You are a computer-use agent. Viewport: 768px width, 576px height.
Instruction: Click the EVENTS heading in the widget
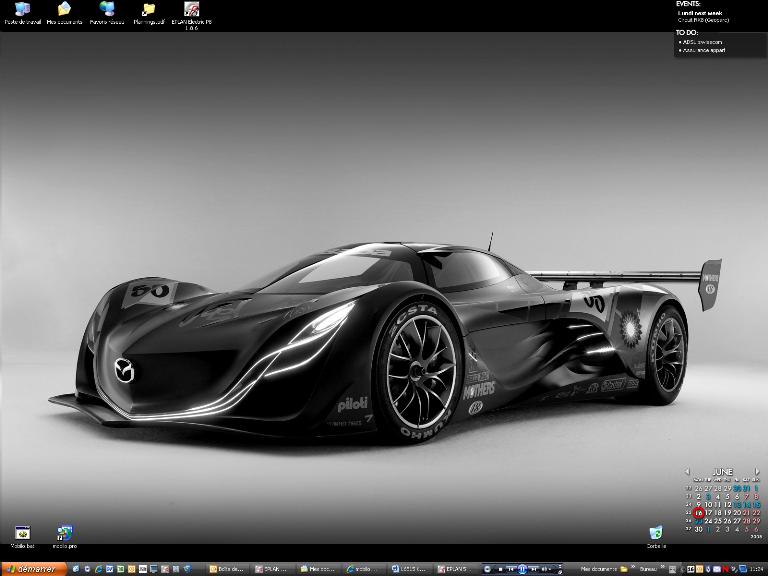click(x=688, y=3)
